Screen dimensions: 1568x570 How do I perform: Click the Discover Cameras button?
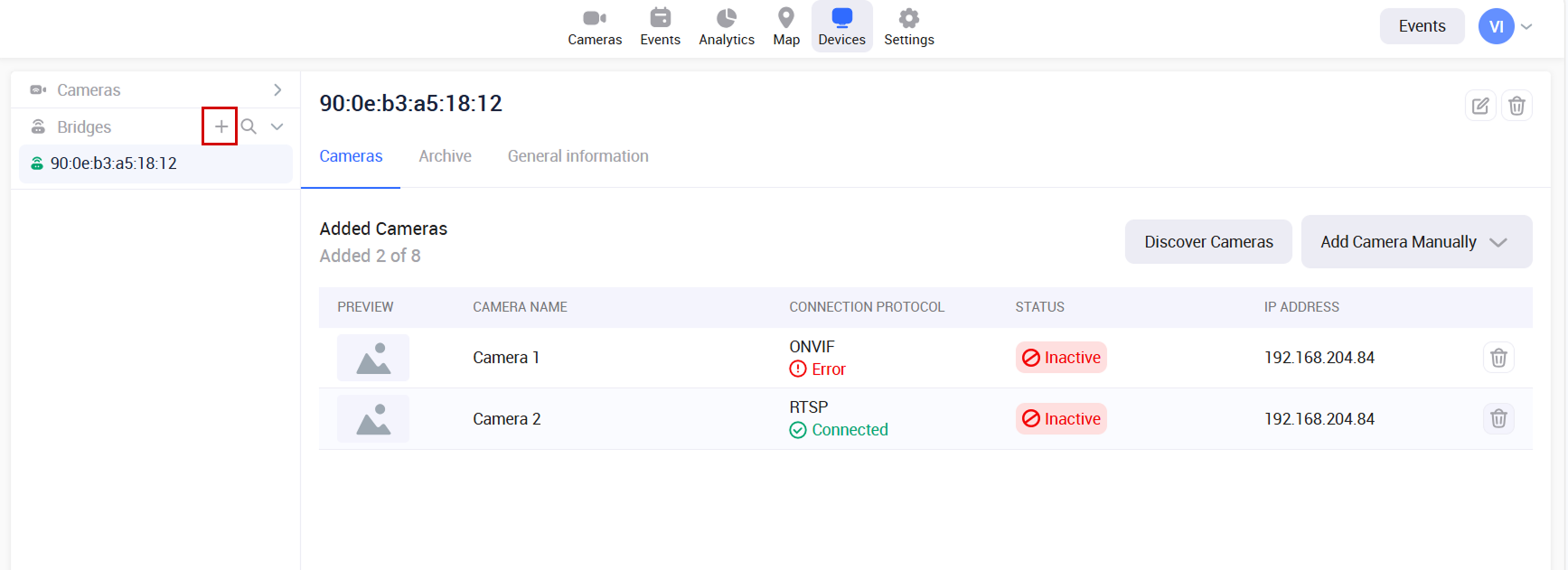1207,242
